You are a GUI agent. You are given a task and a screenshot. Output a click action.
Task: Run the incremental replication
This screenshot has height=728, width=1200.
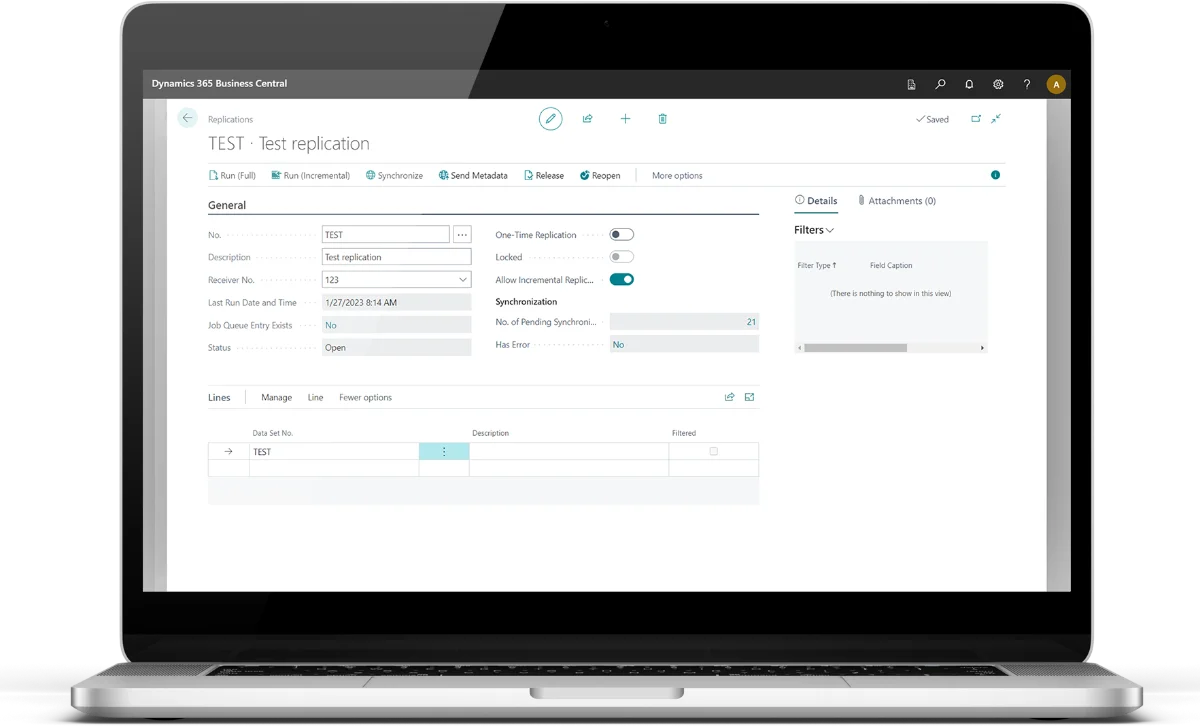pyautogui.click(x=311, y=176)
